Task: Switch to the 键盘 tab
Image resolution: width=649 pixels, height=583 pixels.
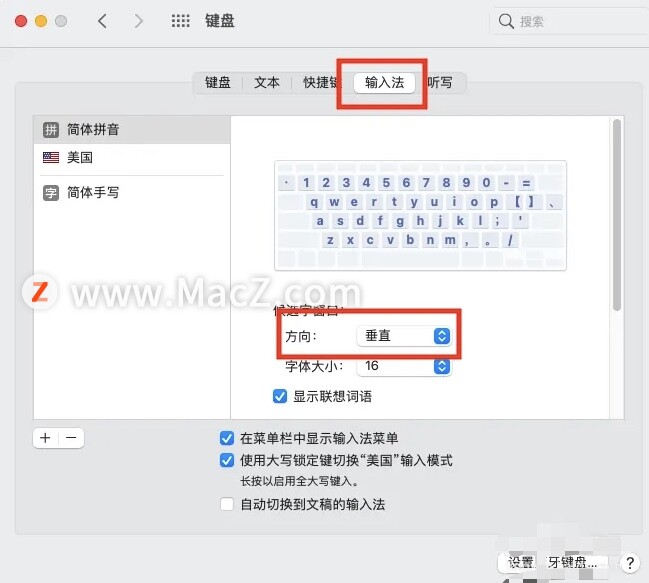Action: (218, 82)
